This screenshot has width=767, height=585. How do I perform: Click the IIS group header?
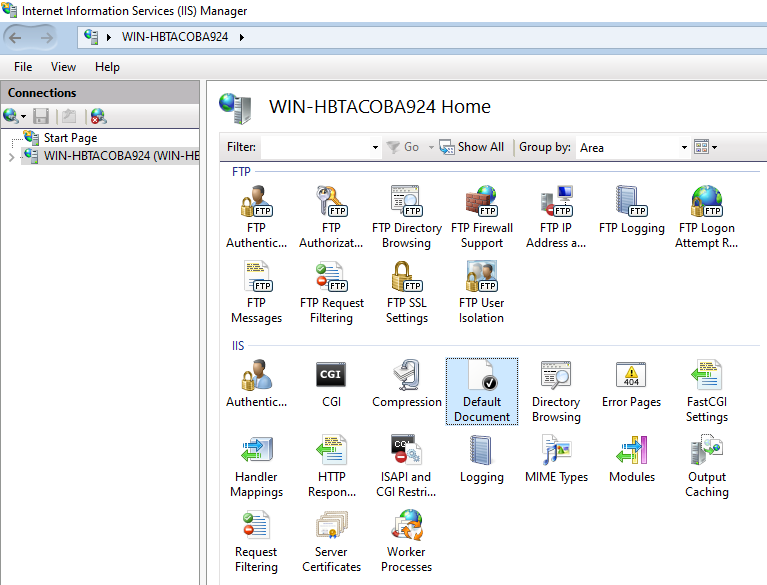(238, 346)
